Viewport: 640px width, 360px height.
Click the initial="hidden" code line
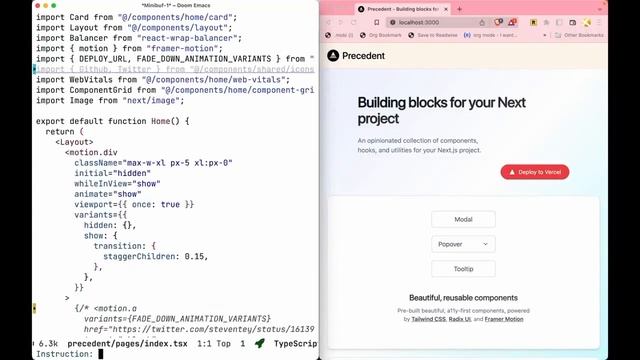pyautogui.click(x=113, y=173)
